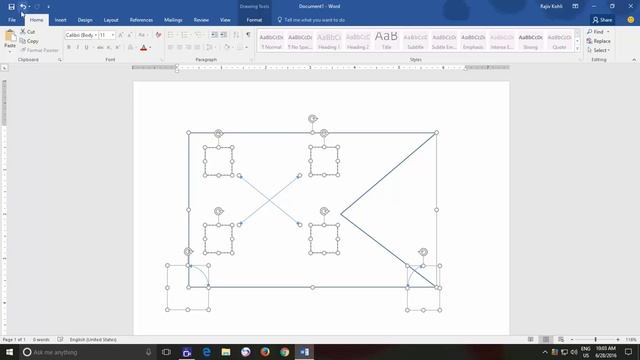Open the Clipboard dialog launcher
The height and width of the screenshot is (360, 640).
60,60
